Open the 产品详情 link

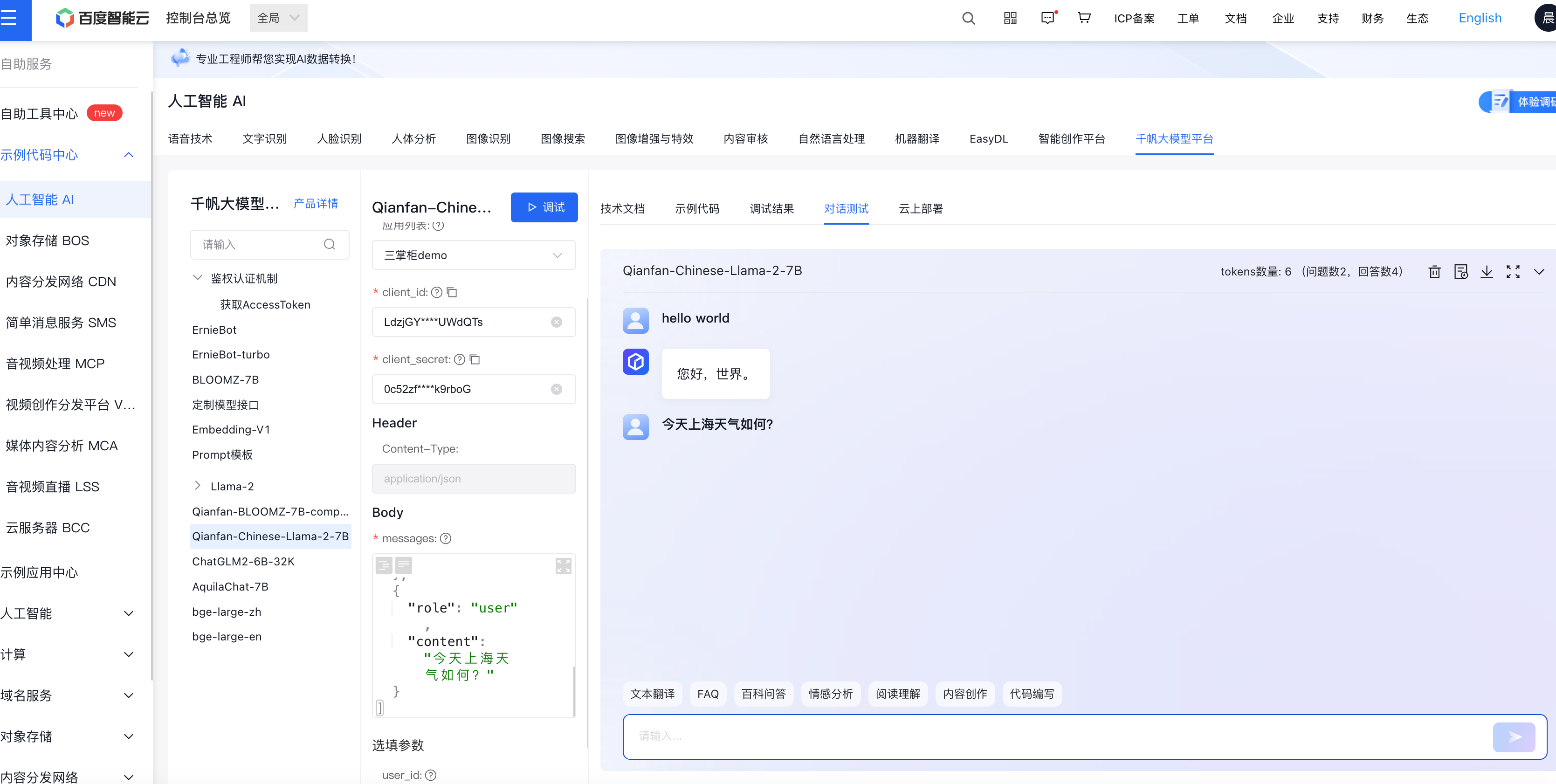click(315, 204)
